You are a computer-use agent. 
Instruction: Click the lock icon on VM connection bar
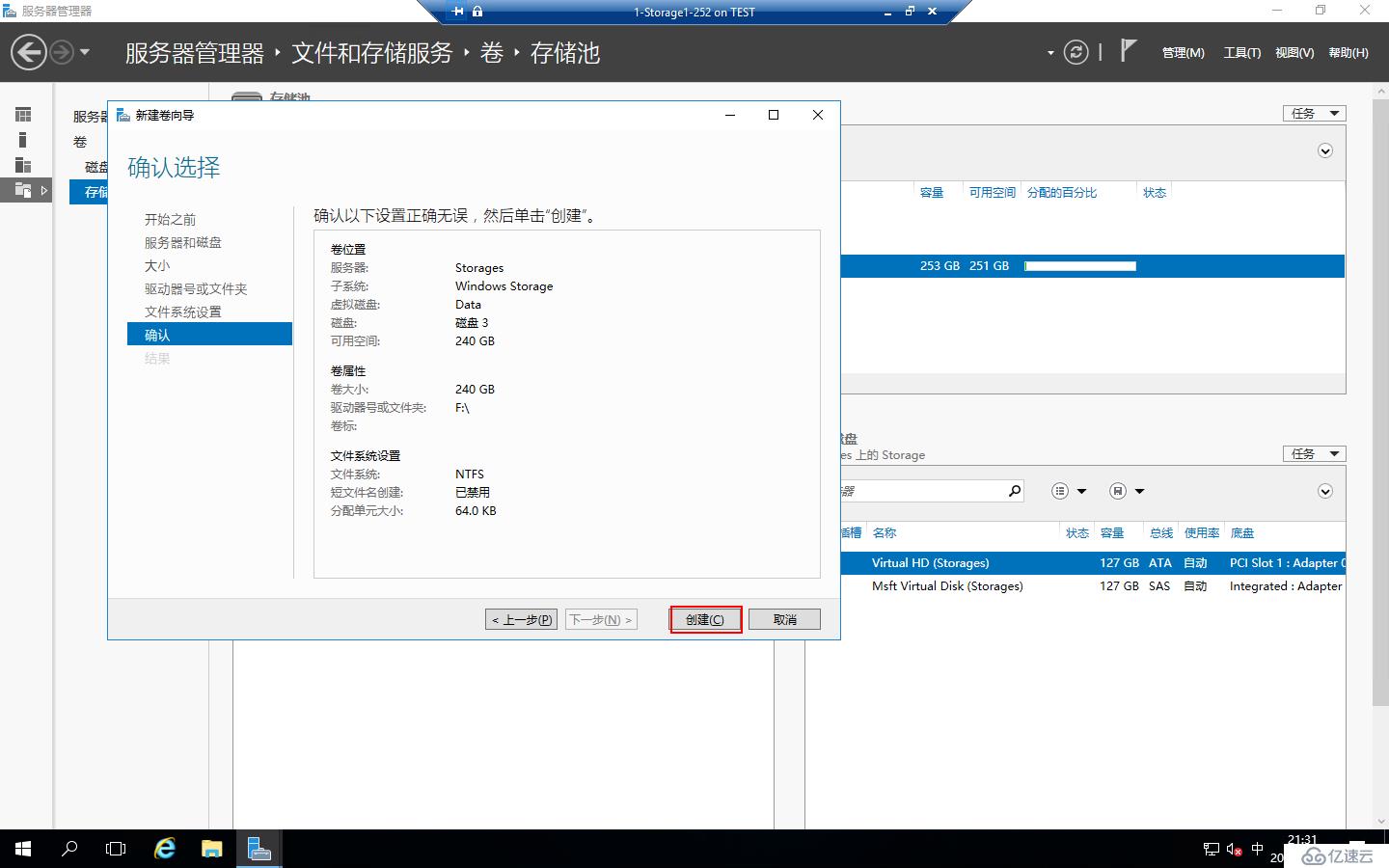point(477,12)
